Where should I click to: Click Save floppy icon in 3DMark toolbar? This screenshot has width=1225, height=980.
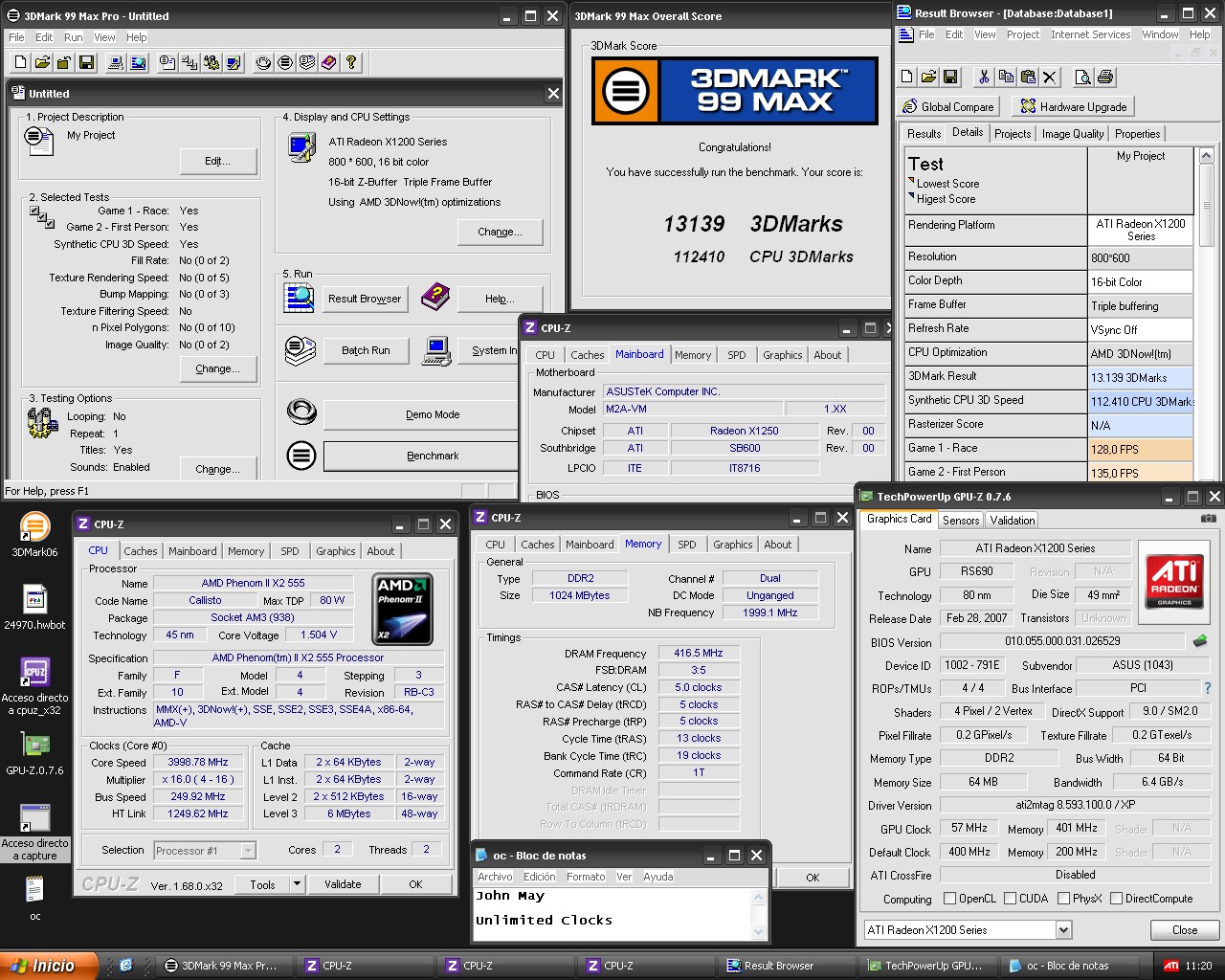coord(86,62)
